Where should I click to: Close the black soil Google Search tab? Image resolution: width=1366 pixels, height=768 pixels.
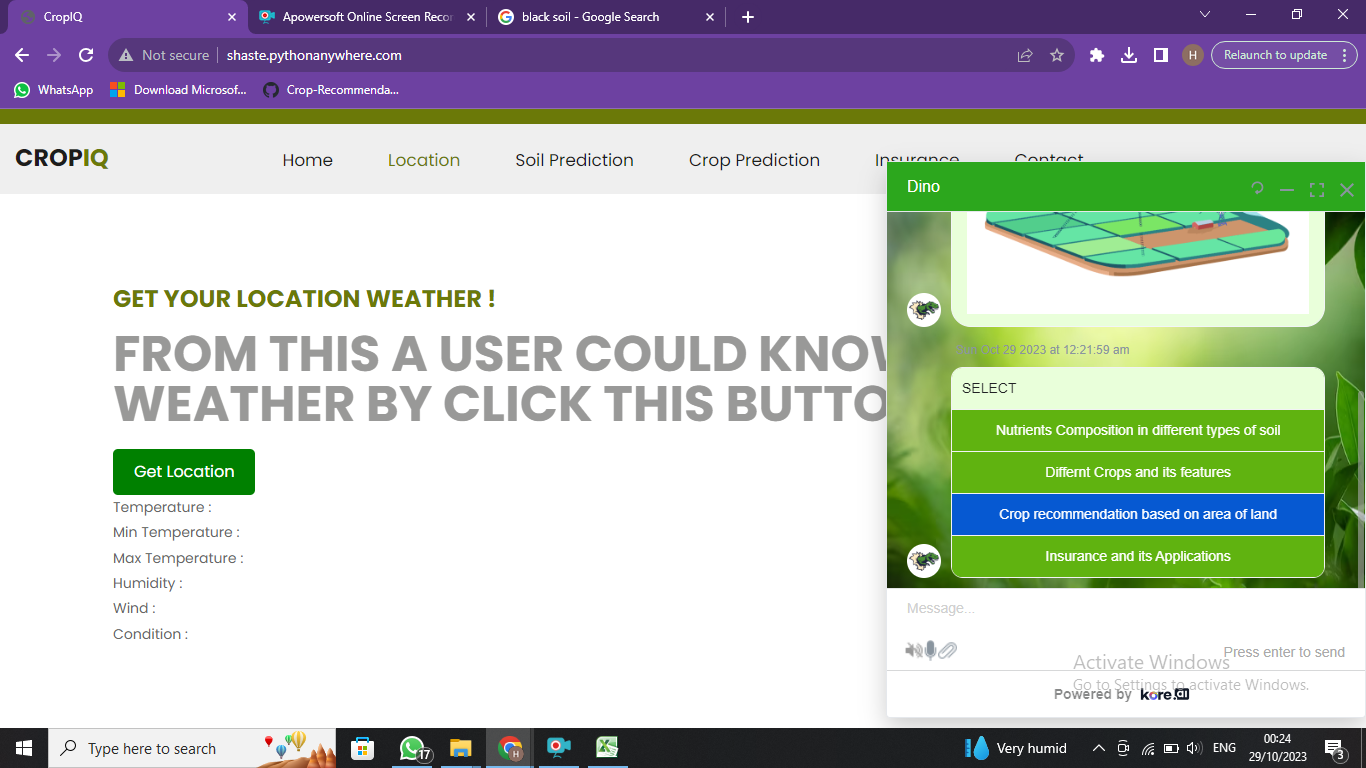click(x=710, y=17)
